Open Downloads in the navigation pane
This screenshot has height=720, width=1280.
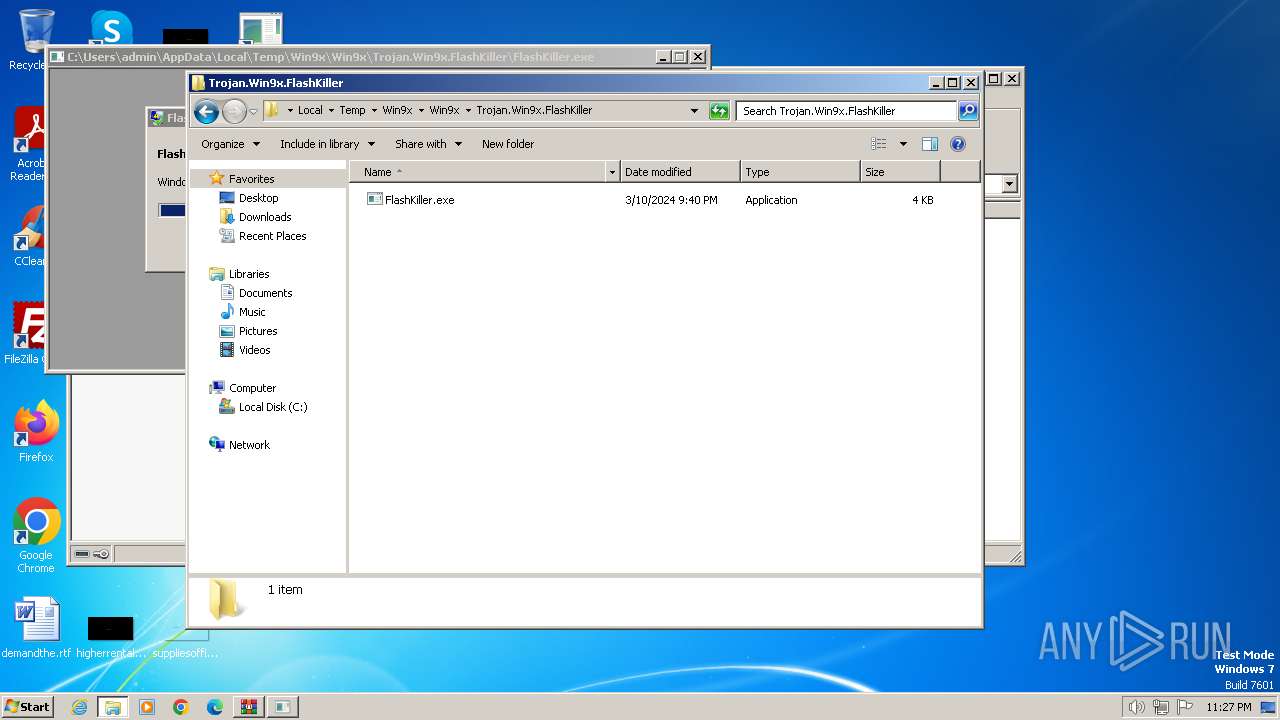265,217
